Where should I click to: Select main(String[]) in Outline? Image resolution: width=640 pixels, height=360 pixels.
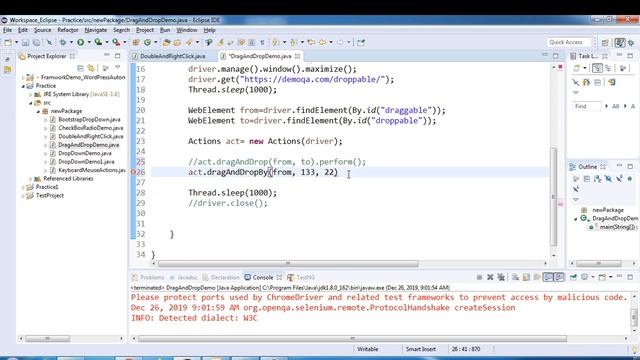click(x=619, y=227)
